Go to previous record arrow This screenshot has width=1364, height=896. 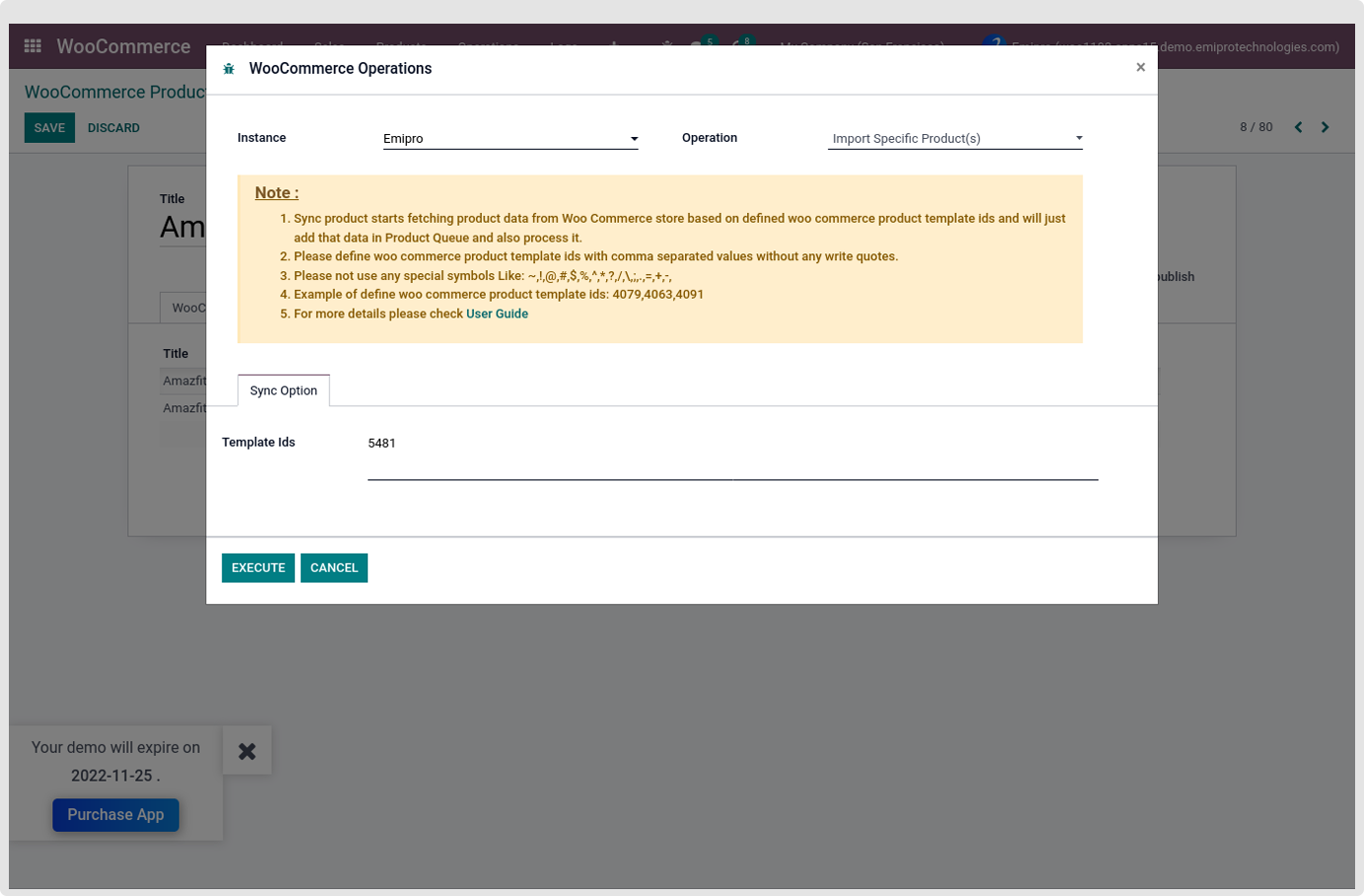[x=1298, y=127]
